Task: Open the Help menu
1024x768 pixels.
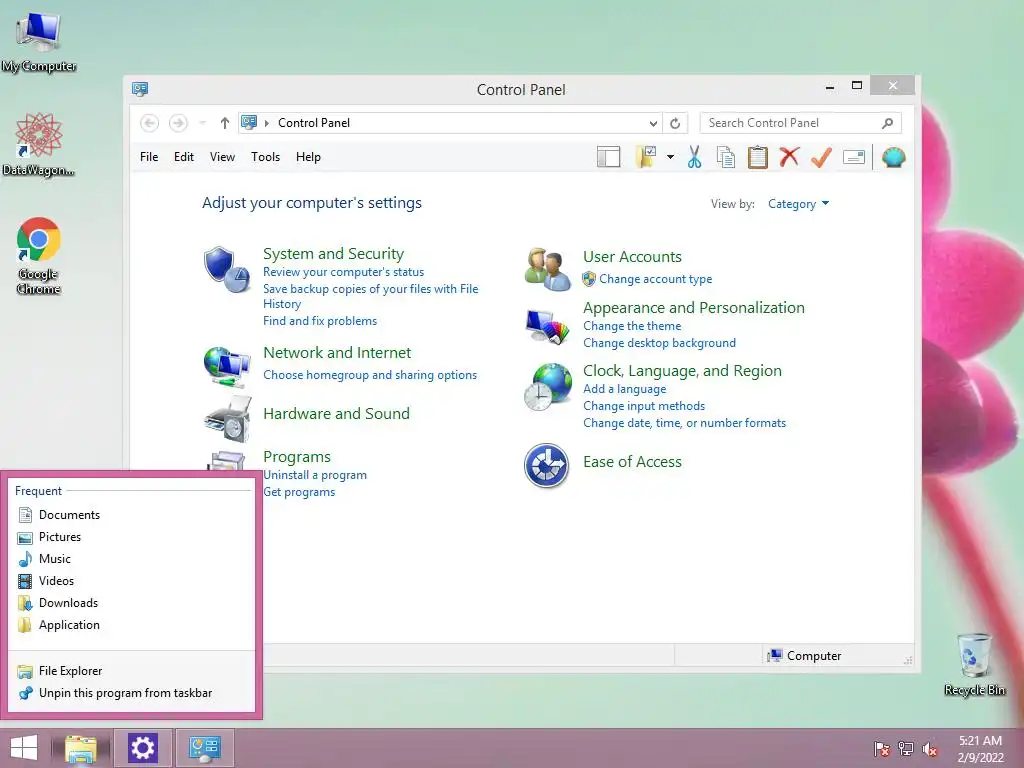Action: (308, 157)
